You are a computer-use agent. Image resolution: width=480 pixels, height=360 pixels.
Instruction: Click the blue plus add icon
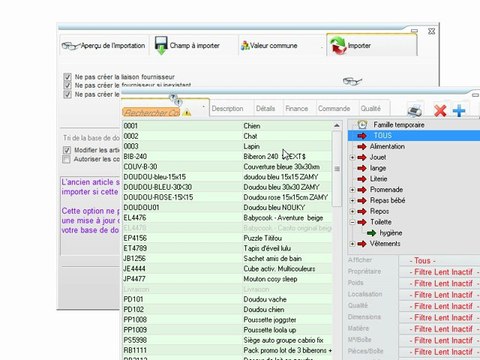(x=459, y=110)
